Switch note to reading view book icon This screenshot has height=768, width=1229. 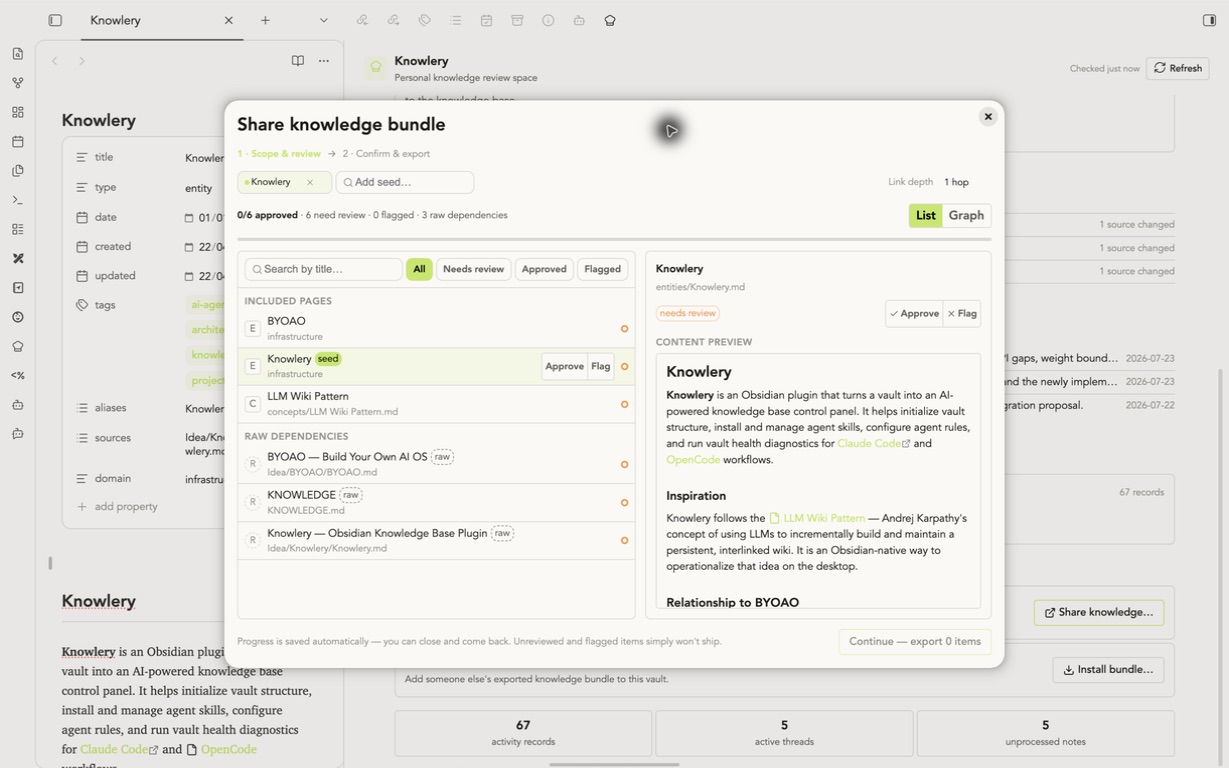(298, 61)
